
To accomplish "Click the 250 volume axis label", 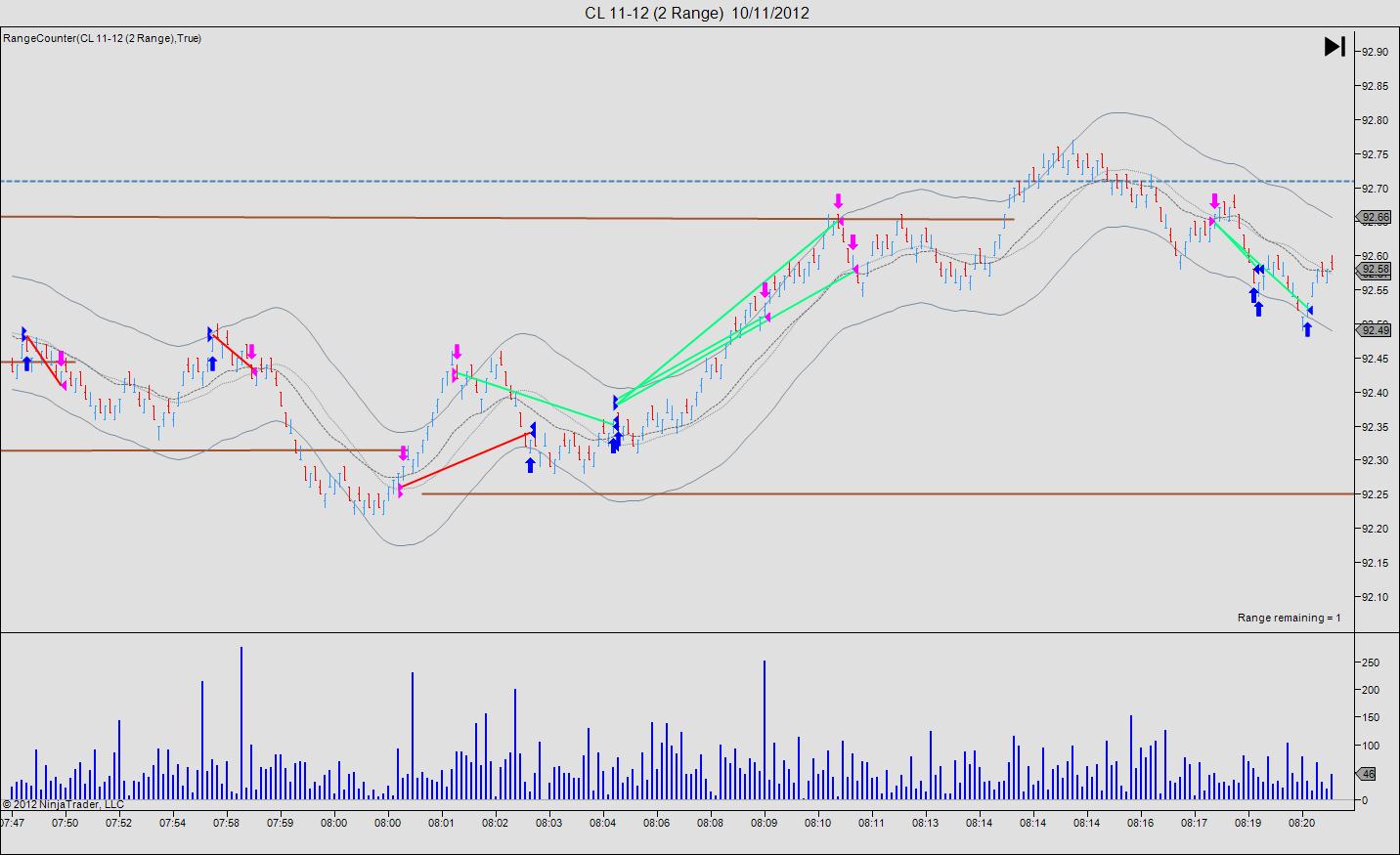I will click(x=1372, y=663).
